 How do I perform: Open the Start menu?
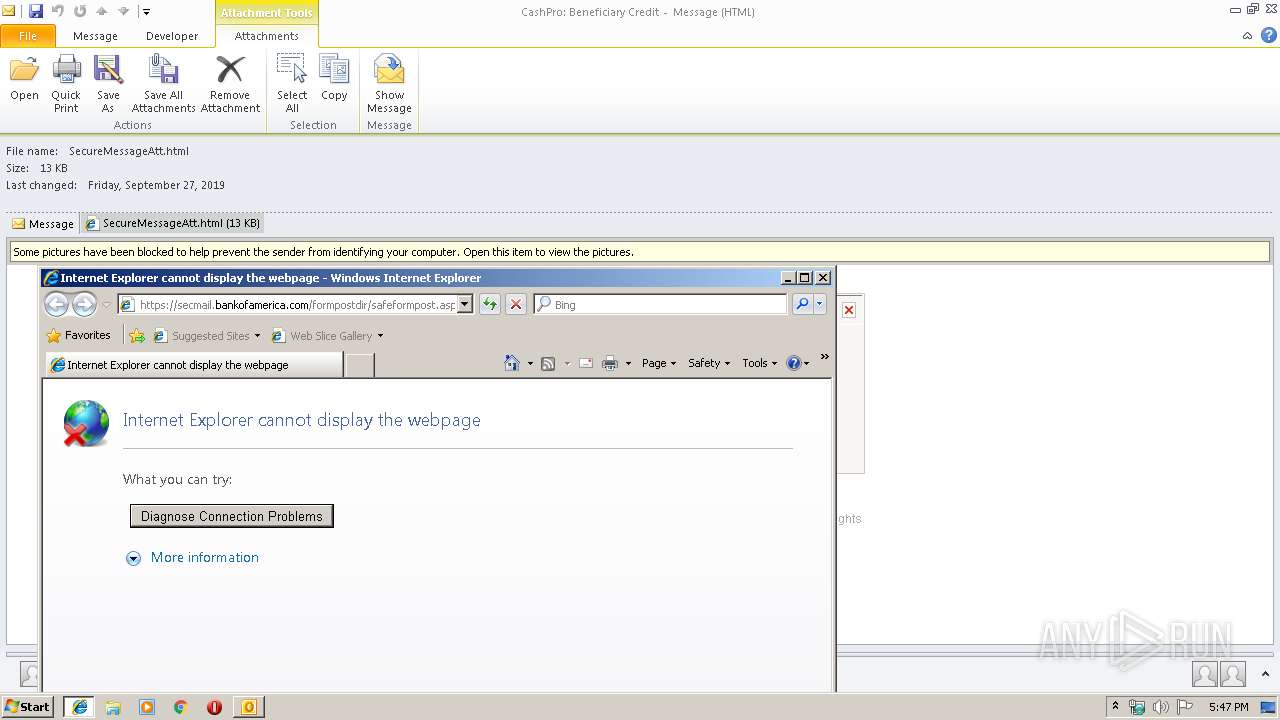[27, 707]
